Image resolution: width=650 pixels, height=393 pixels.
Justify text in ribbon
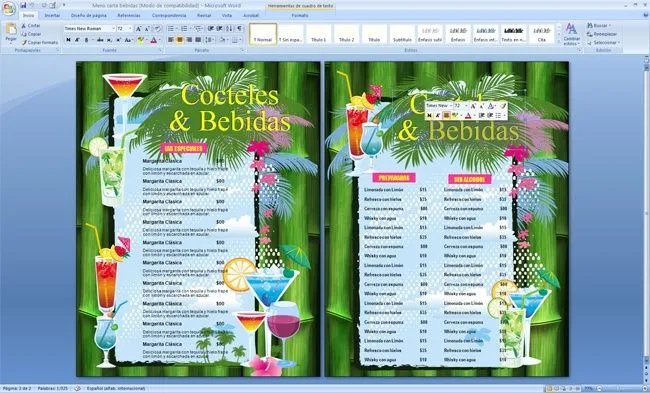click(198, 40)
